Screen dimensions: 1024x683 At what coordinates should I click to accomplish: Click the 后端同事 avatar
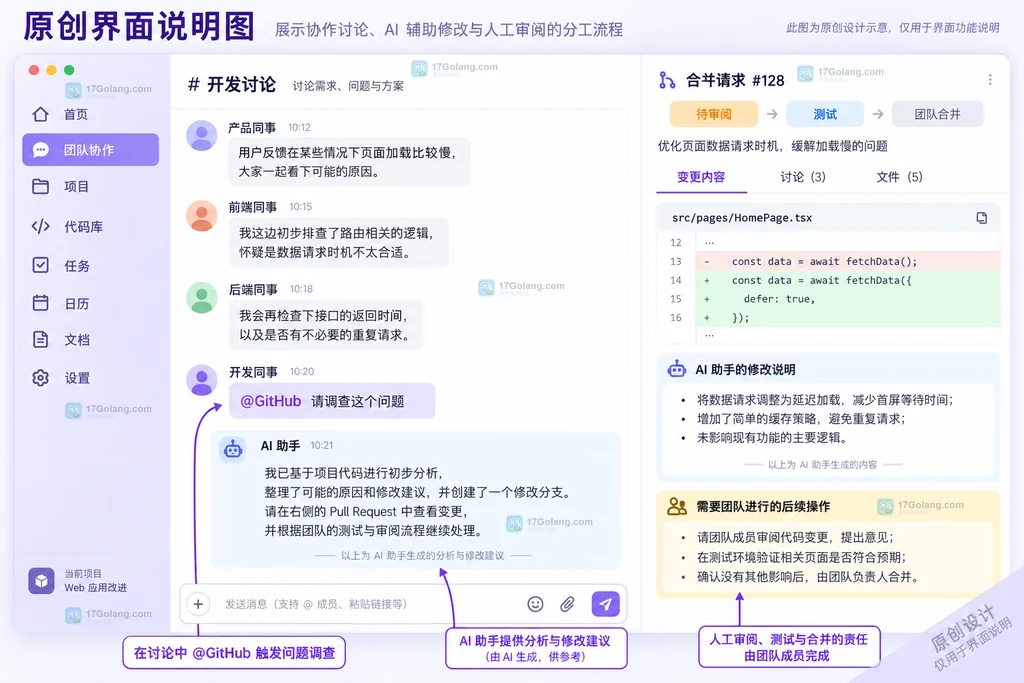(202, 298)
